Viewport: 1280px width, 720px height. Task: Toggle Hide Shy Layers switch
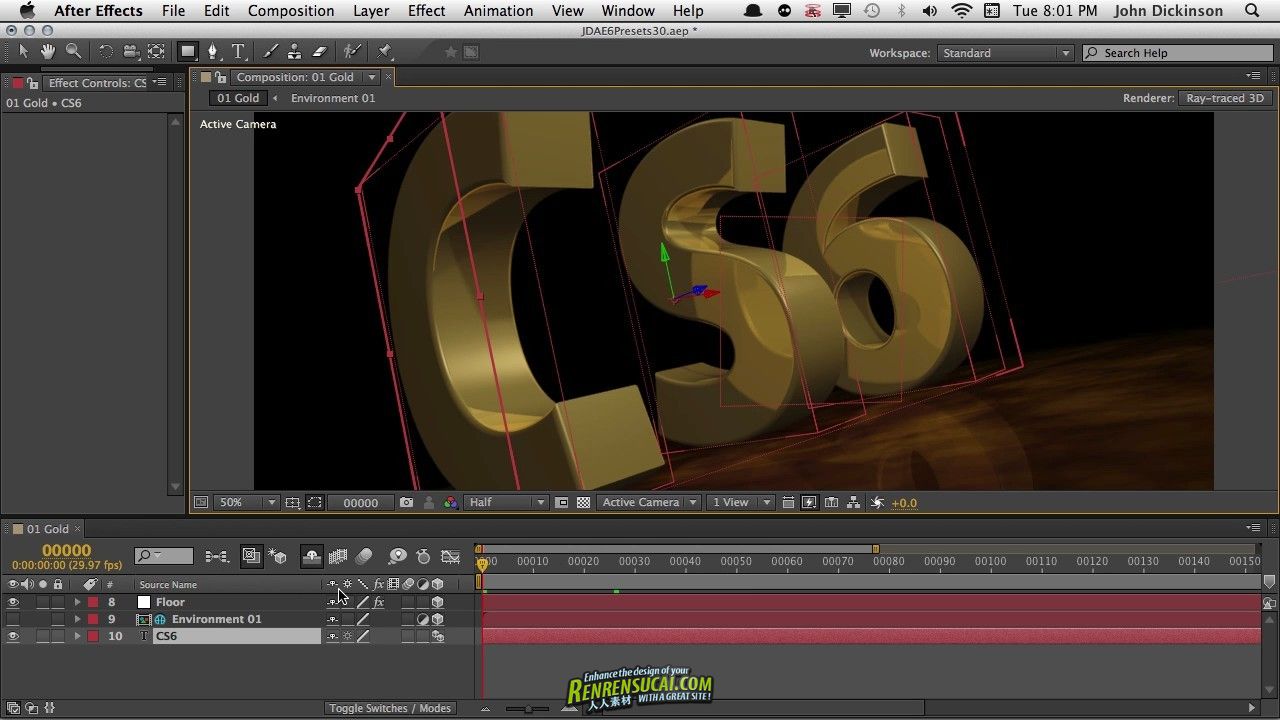[x=311, y=556]
